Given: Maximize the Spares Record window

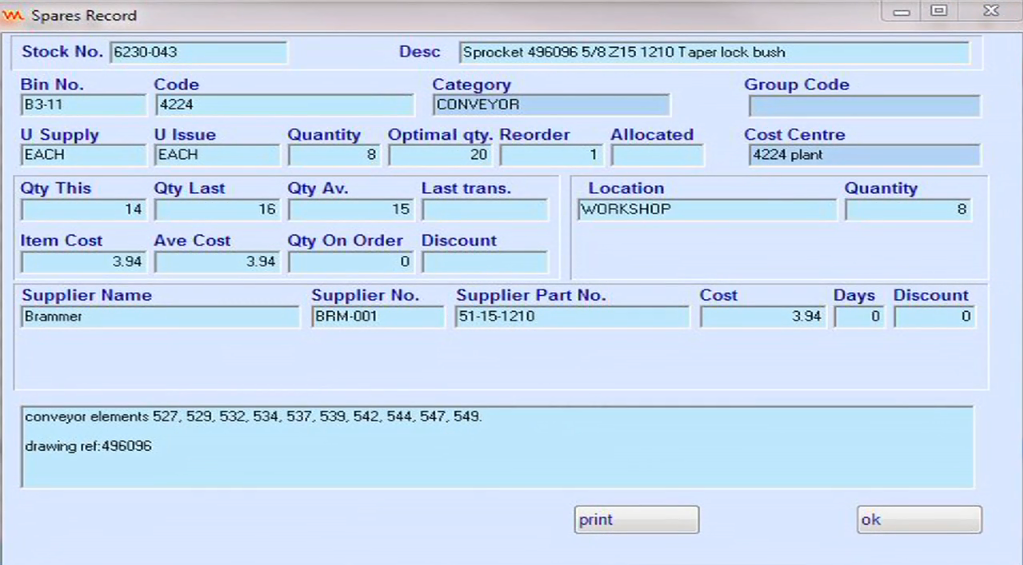Looking at the screenshot, I should pyautogui.click(x=938, y=11).
